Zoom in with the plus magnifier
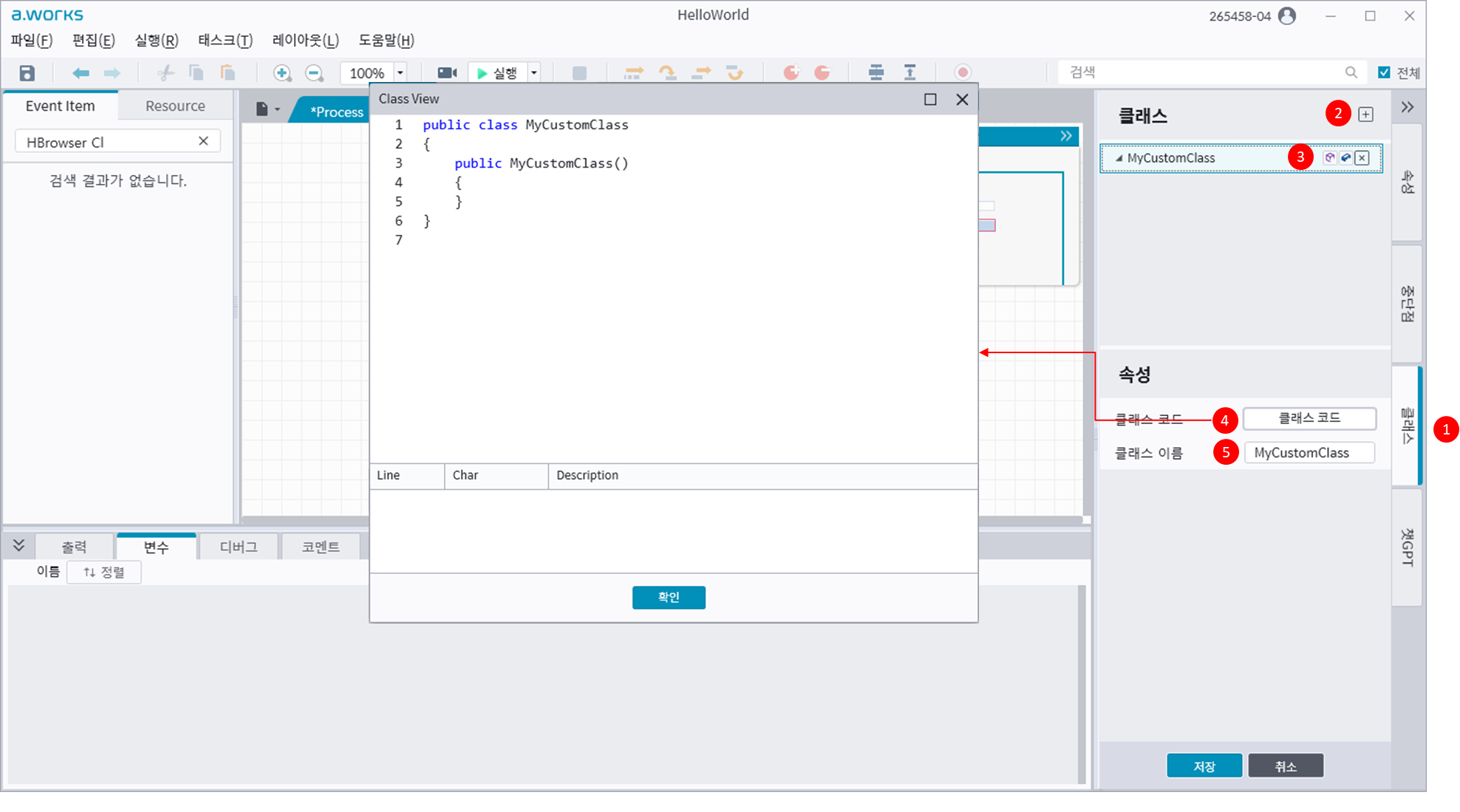 point(282,73)
